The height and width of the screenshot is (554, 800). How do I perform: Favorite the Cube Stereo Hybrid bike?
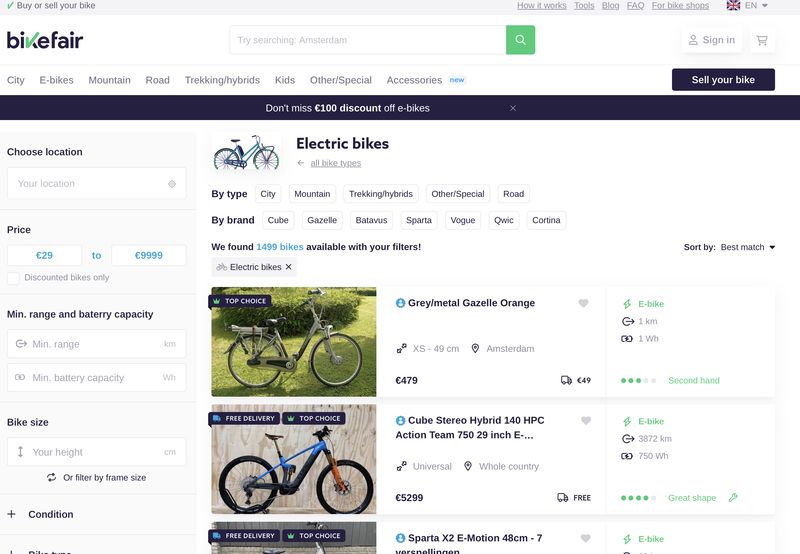click(x=586, y=420)
